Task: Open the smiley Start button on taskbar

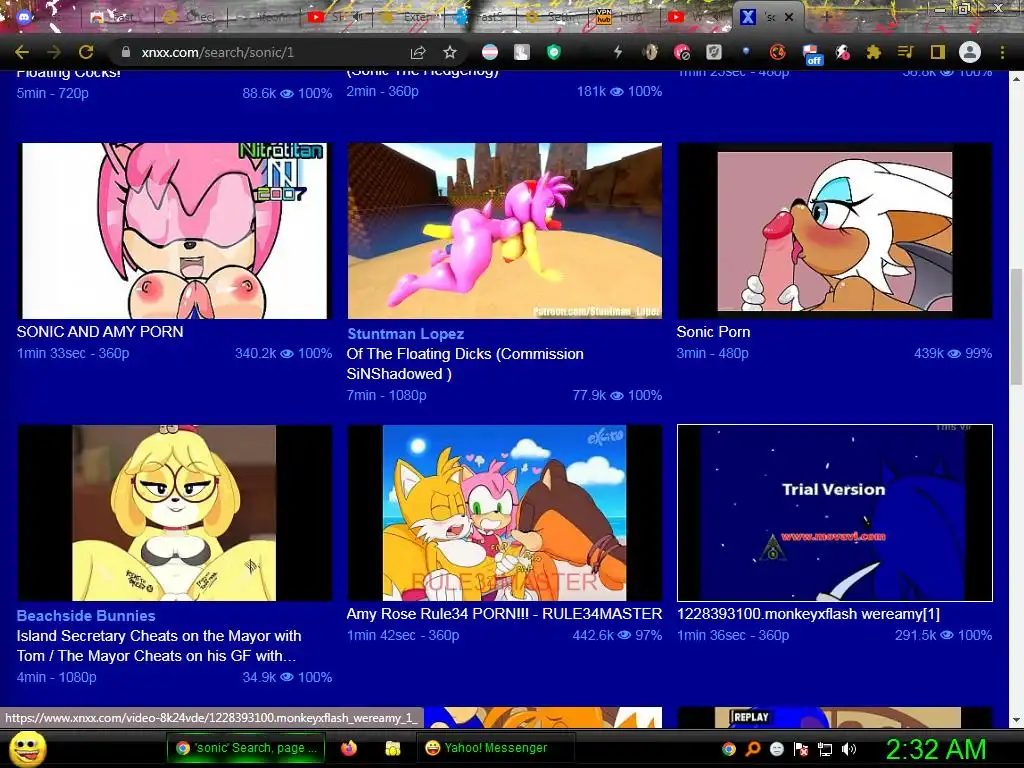Action: pos(27,748)
